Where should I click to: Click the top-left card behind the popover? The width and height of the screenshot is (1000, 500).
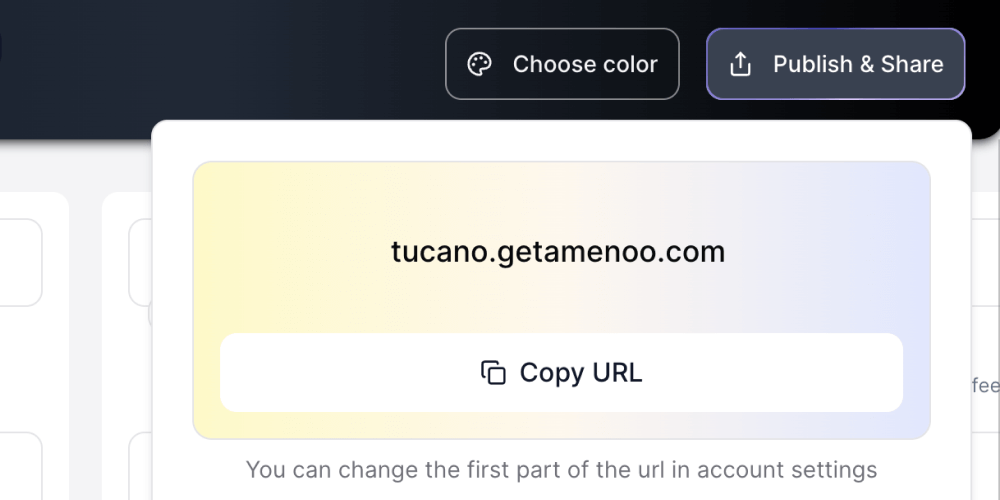click(x=20, y=262)
